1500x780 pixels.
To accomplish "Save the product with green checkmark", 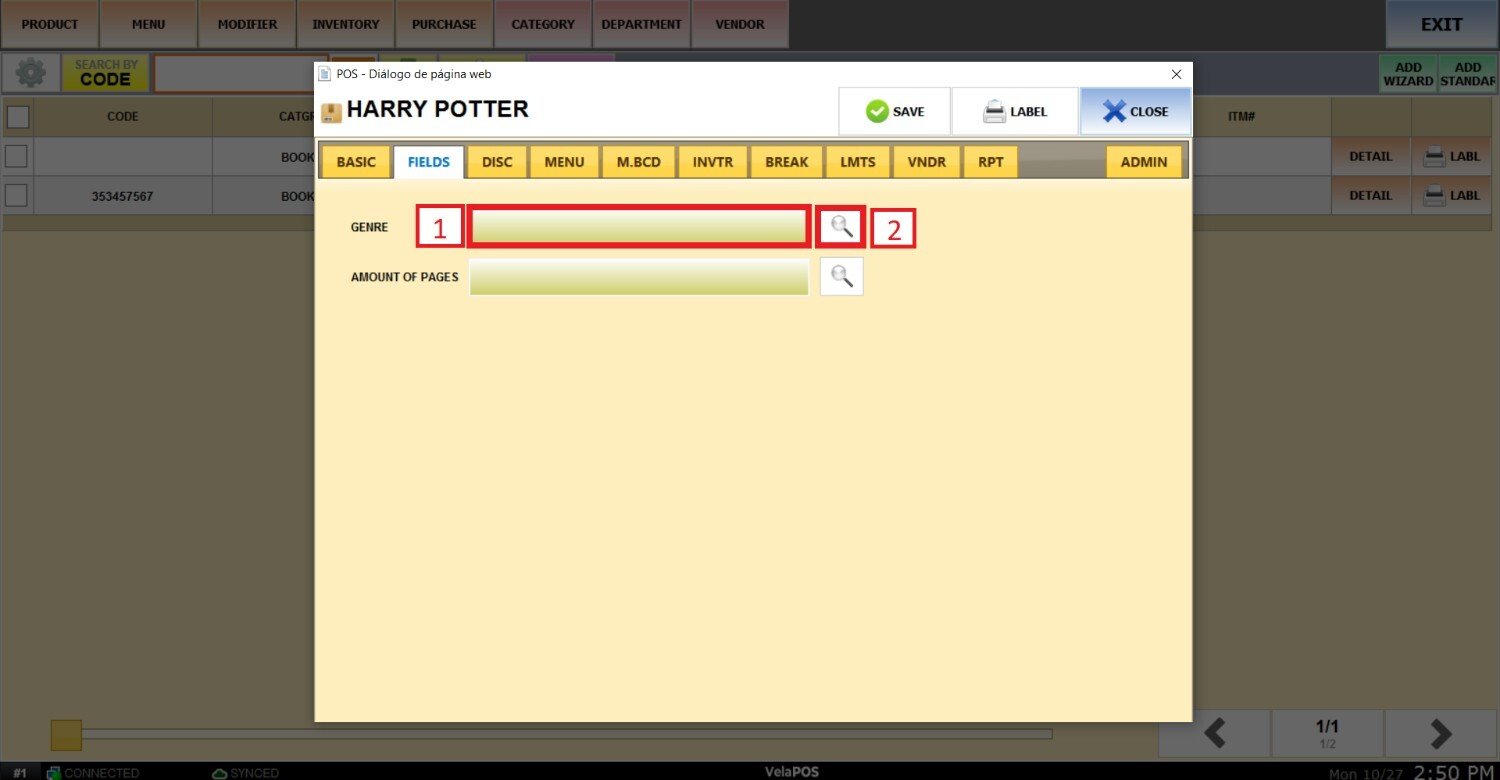I will pos(894,111).
